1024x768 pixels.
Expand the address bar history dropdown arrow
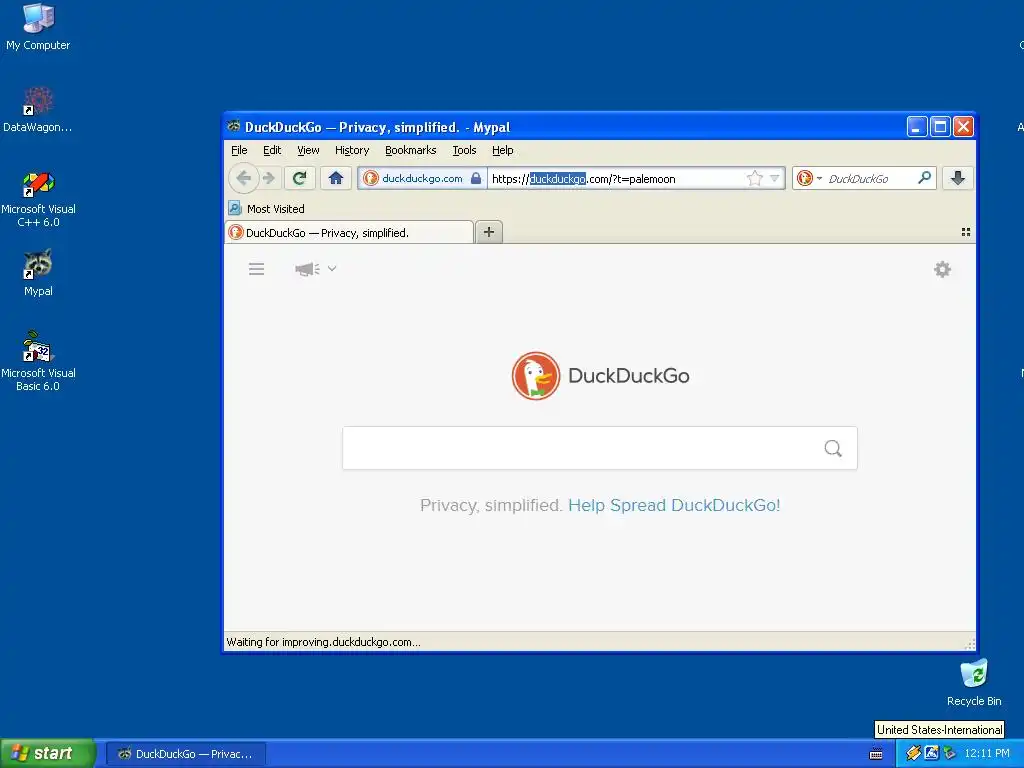[775, 178]
